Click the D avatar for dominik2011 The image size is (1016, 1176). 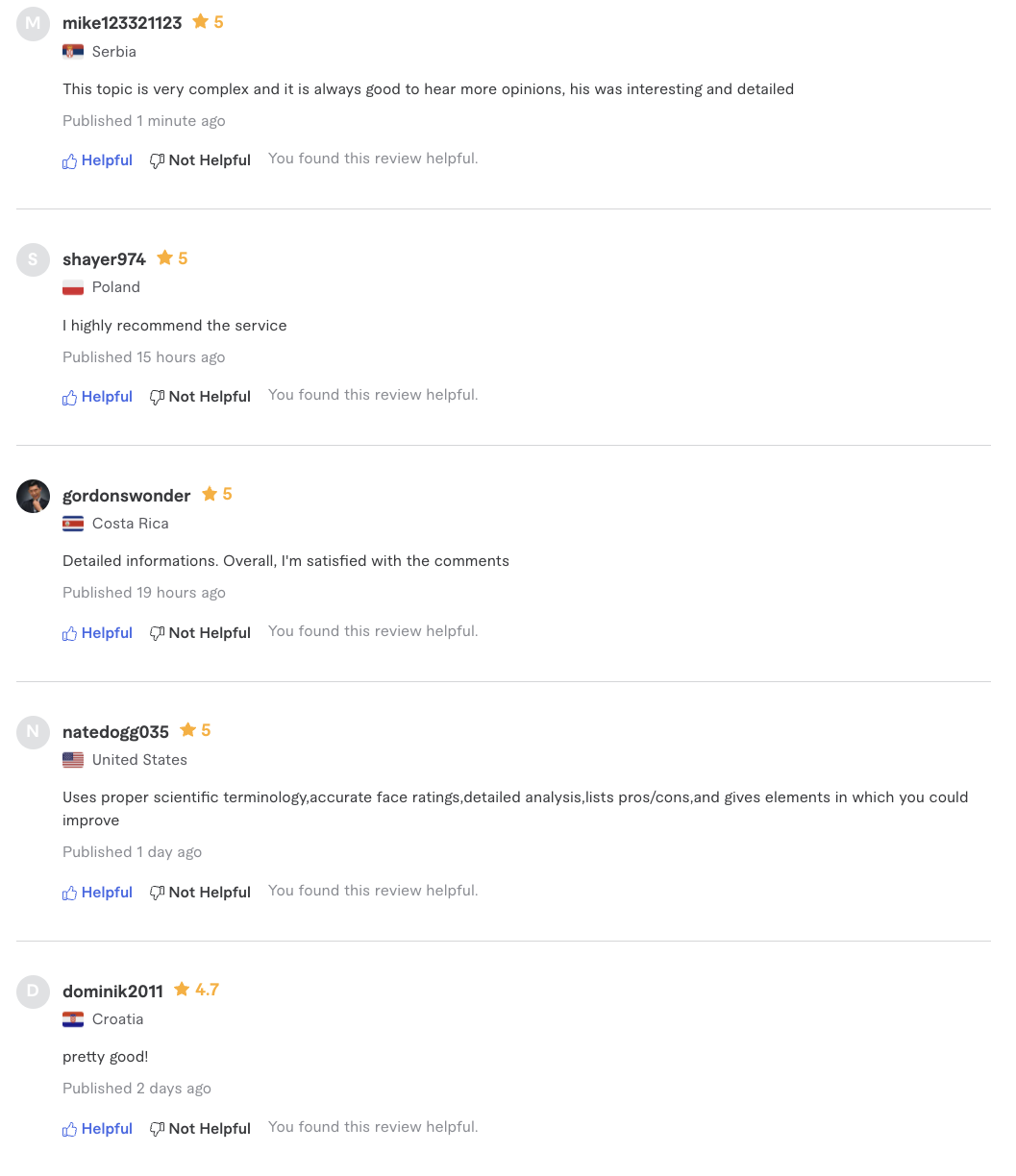(x=33, y=992)
